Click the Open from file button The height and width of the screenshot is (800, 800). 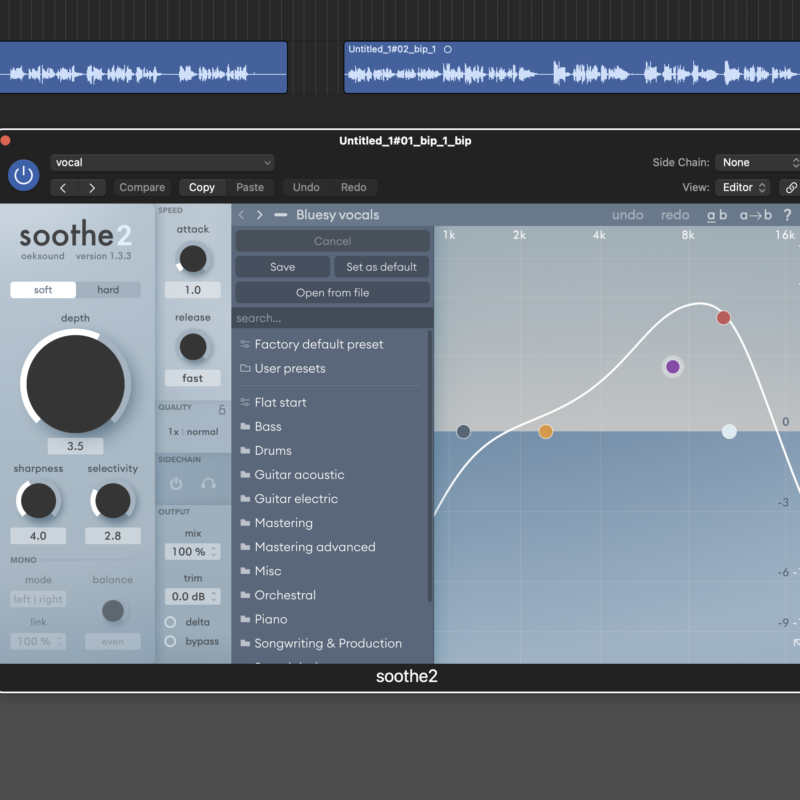[x=332, y=293]
